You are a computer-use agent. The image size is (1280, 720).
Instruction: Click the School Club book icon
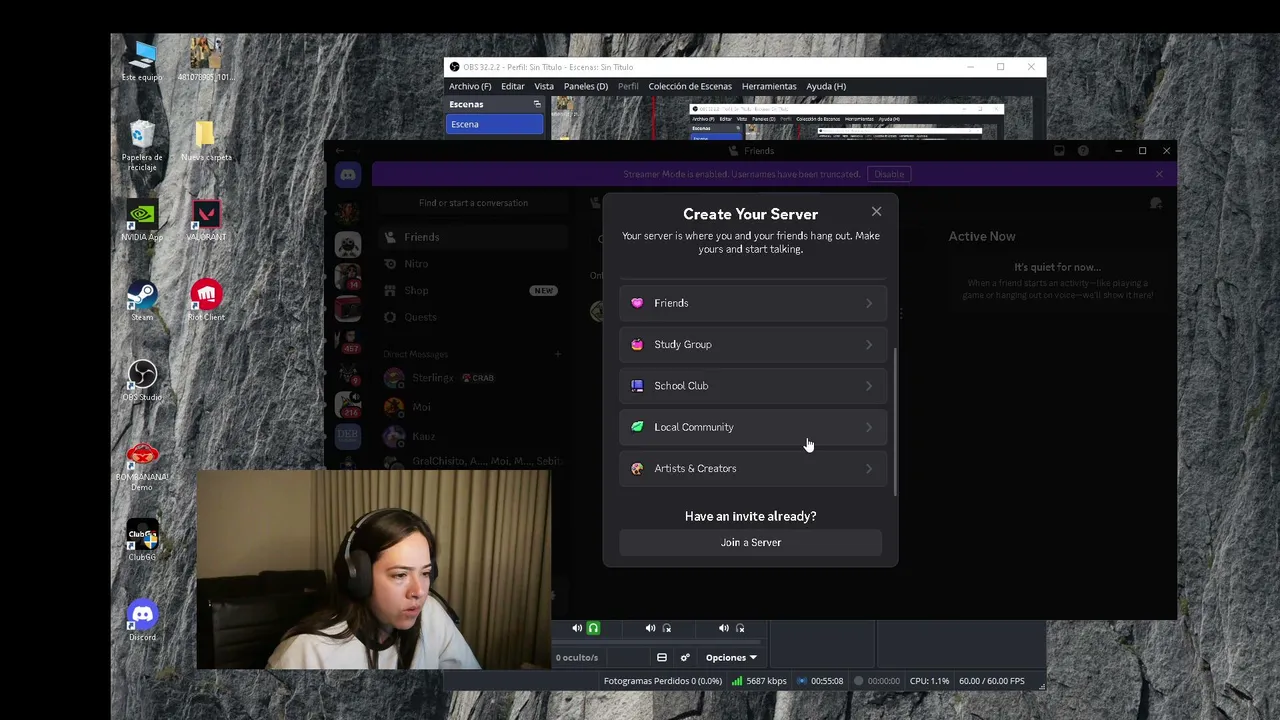click(x=637, y=386)
